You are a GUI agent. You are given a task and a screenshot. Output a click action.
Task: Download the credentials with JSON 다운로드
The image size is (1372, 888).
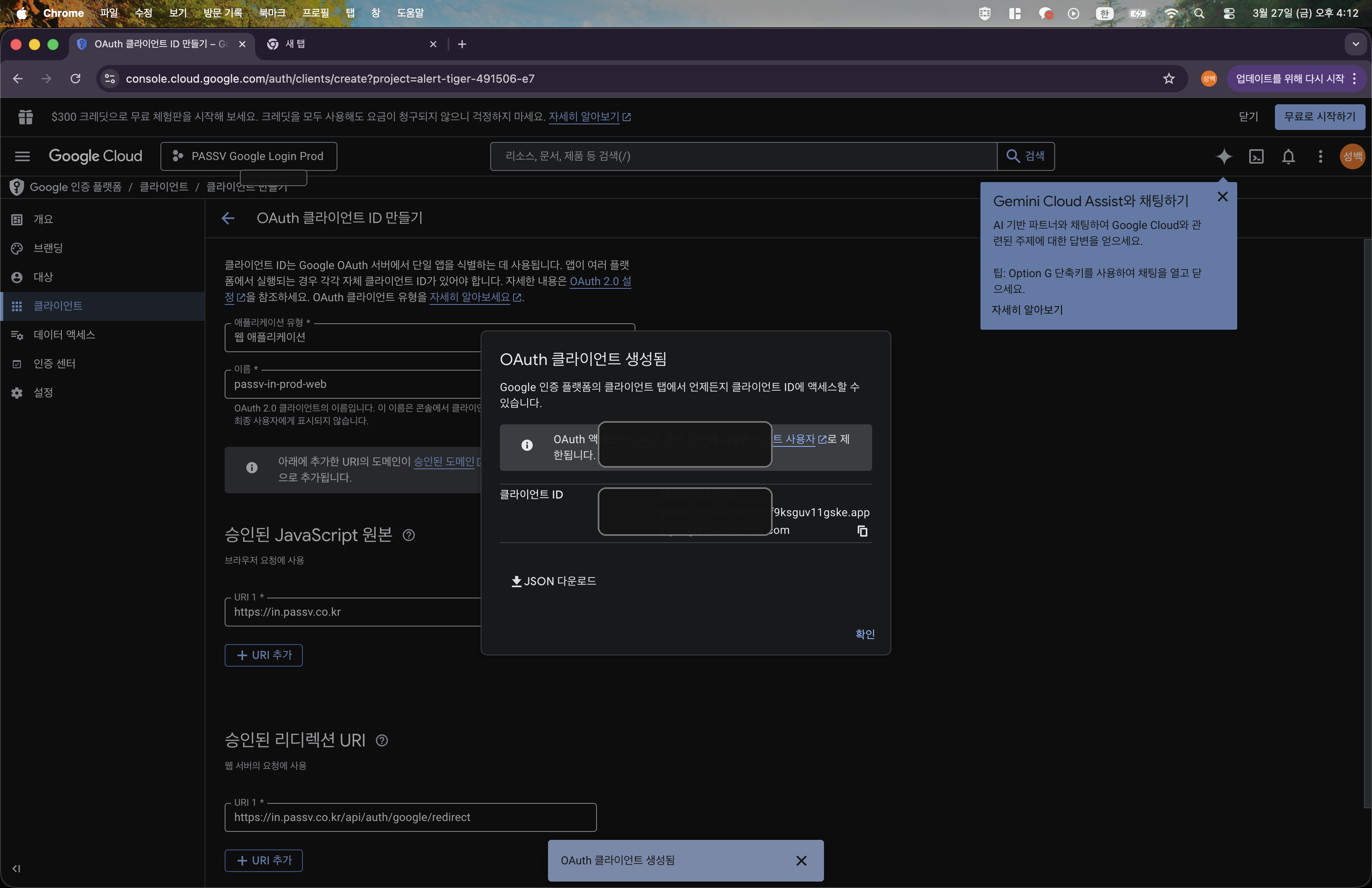point(553,582)
